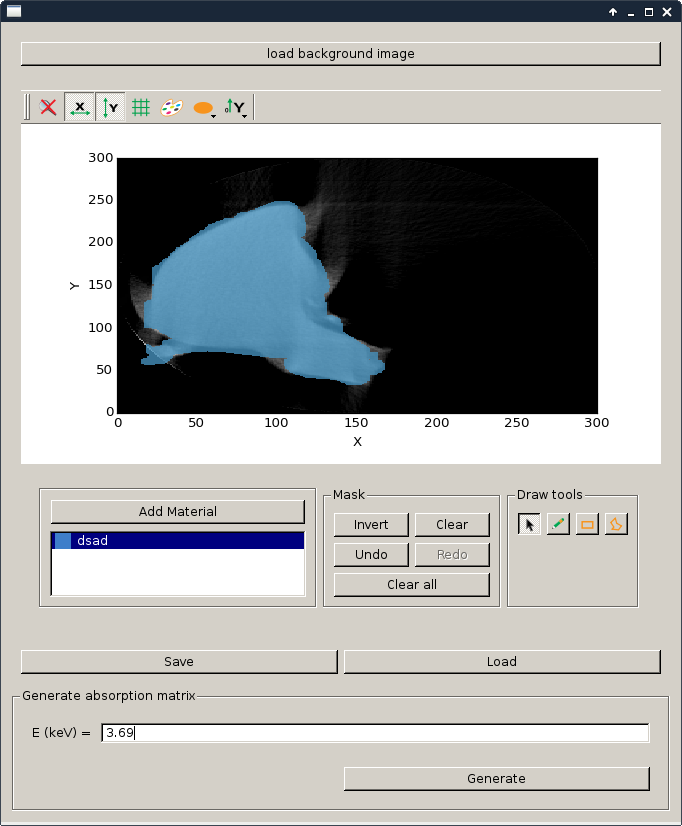Clear the current mask

(x=452, y=525)
